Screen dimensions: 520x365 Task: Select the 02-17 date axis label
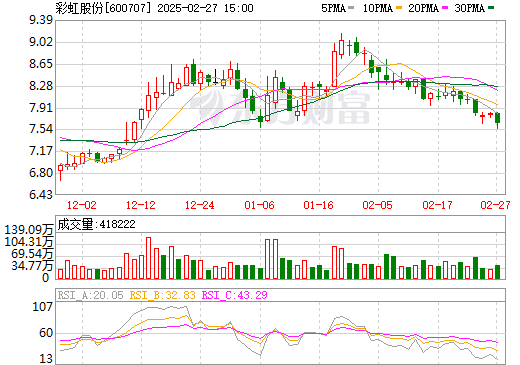[x=437, y=205]
